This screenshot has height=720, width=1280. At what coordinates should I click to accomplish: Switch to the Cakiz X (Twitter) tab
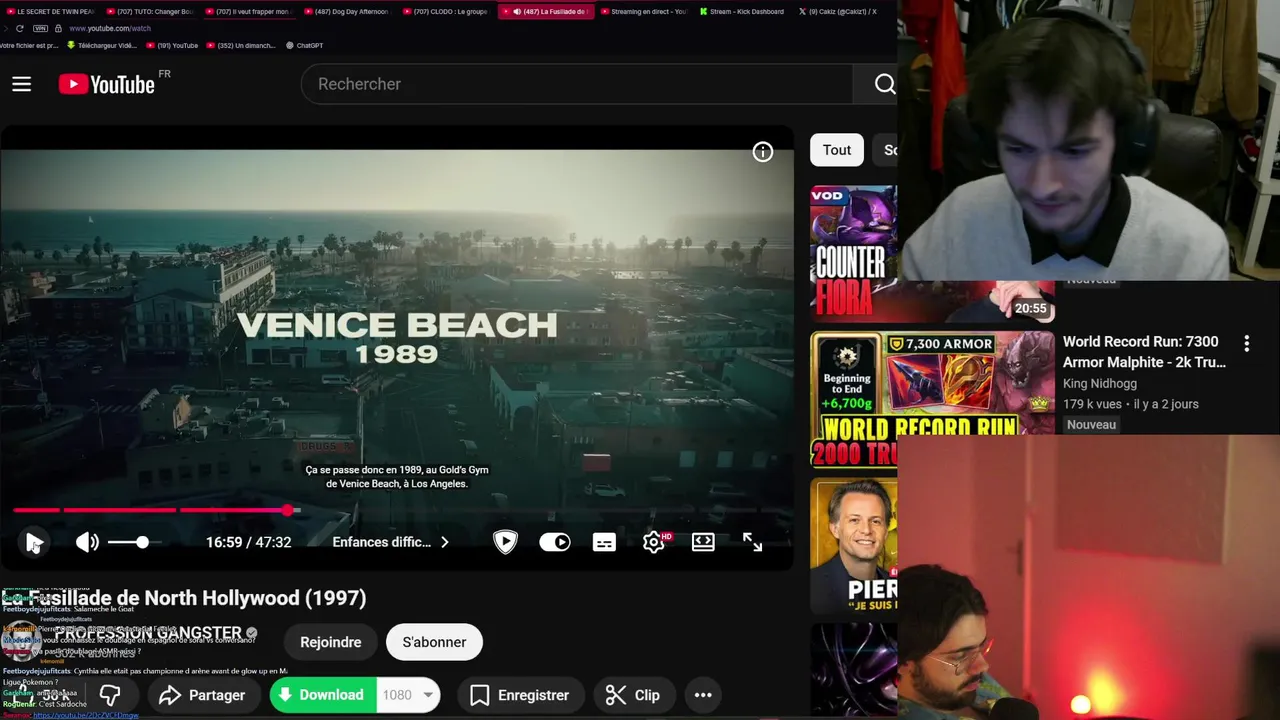pyautogui.click(x=838, y=12)
